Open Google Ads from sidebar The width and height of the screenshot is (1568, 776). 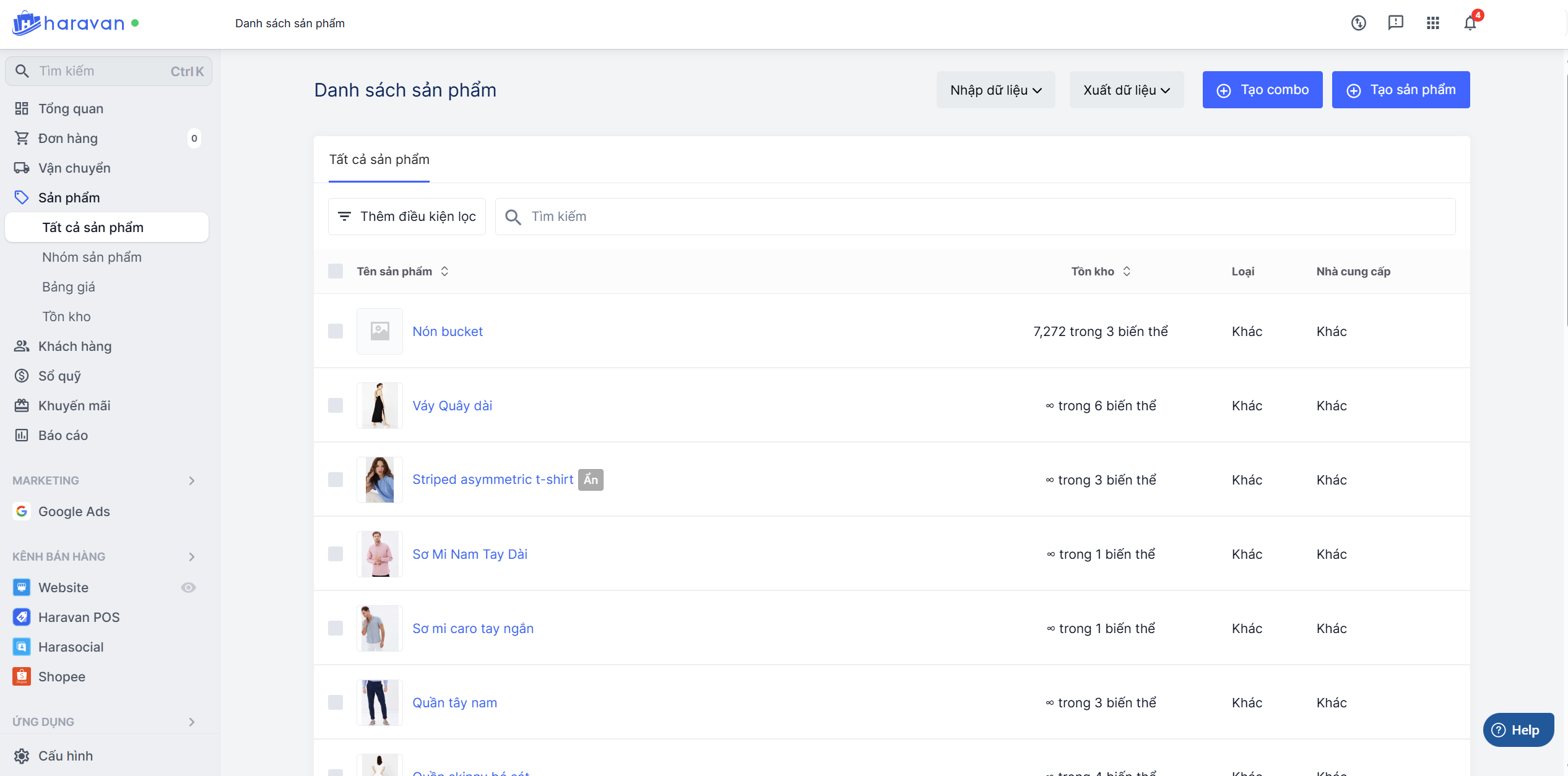pos(74,511)
